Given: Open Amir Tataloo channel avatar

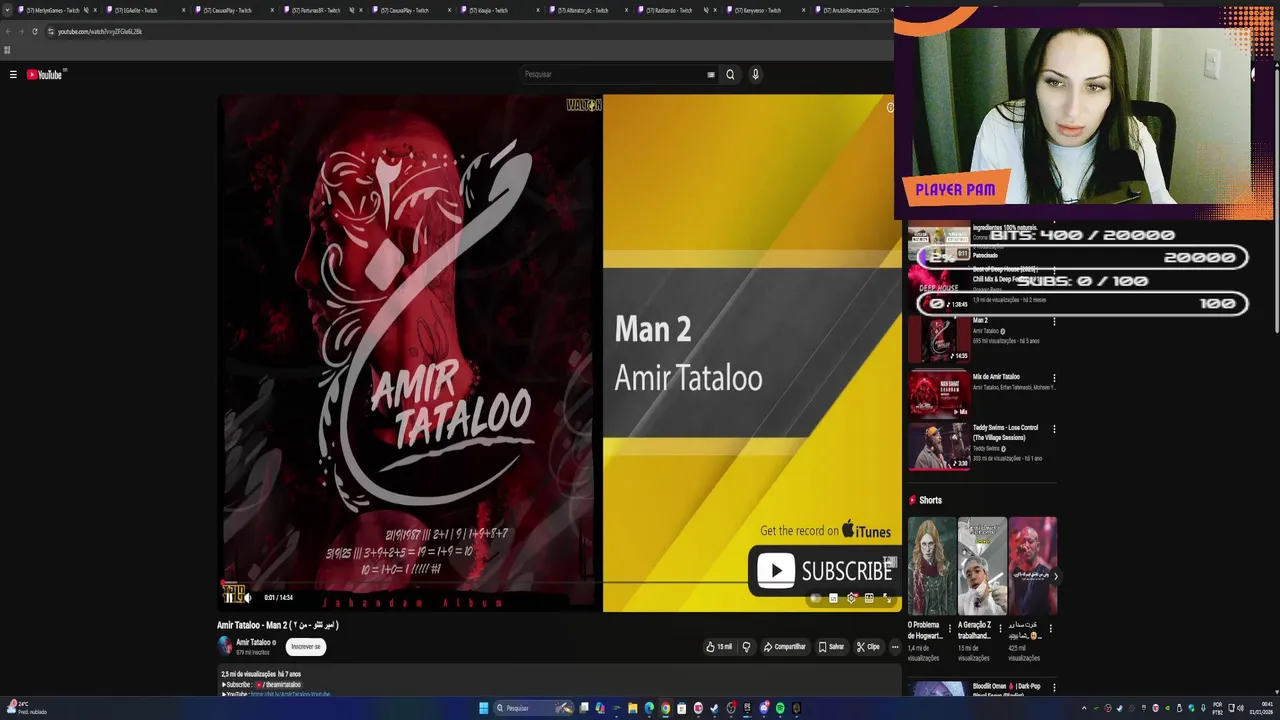Looking at the screenshot, I should (x=225, y=646).
